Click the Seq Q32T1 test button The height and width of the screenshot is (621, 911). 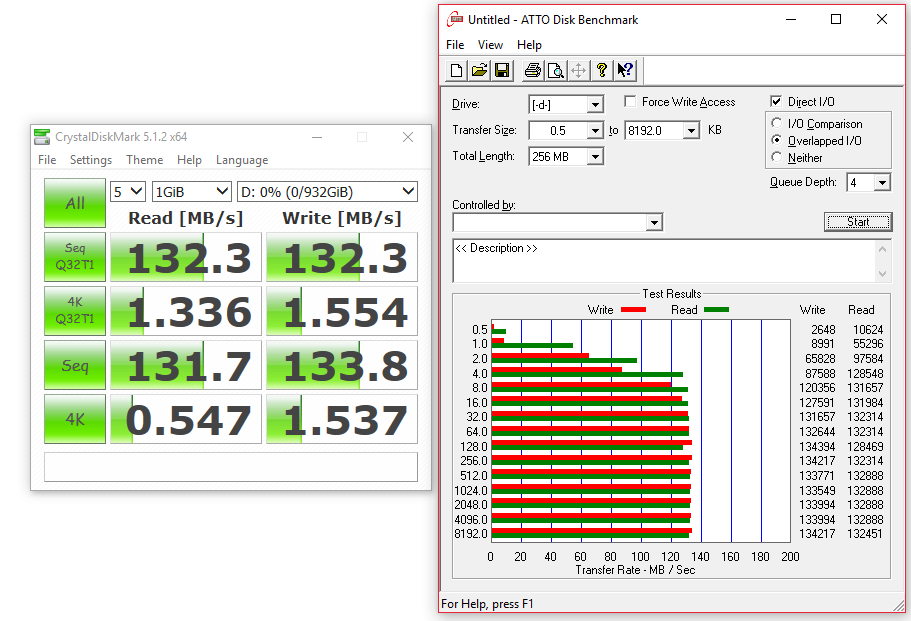(75, 257)
